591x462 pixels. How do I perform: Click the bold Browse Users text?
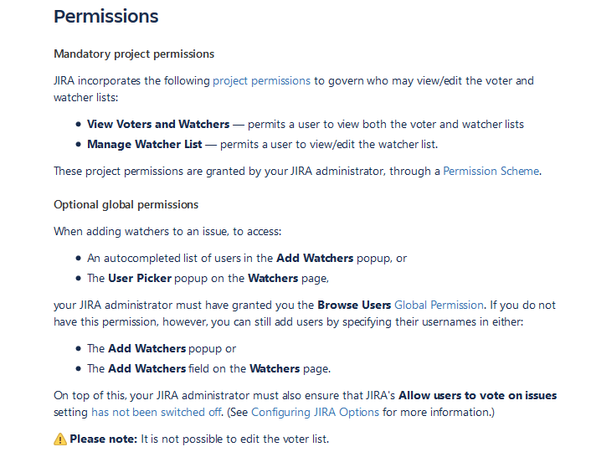pyautogui.click(x=354, y=305)
